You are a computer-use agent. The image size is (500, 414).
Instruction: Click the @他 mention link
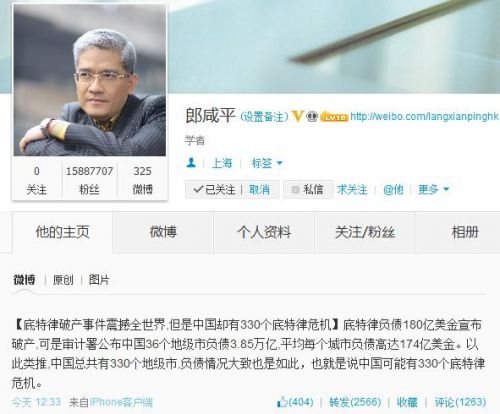393,189
